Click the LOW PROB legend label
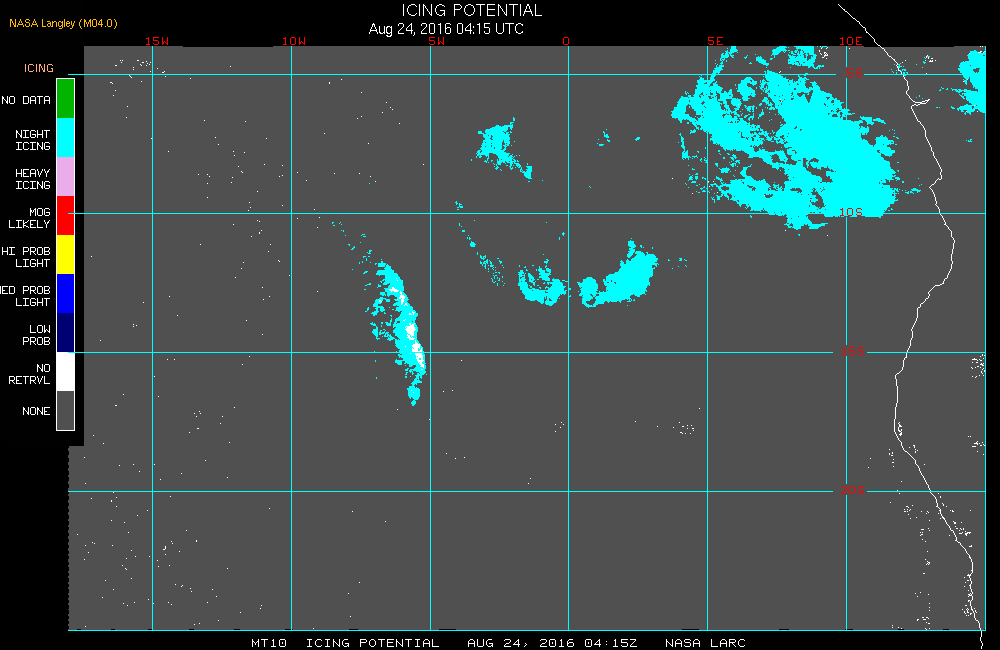This screenshot has height=650, width=1000. point(36,335)
